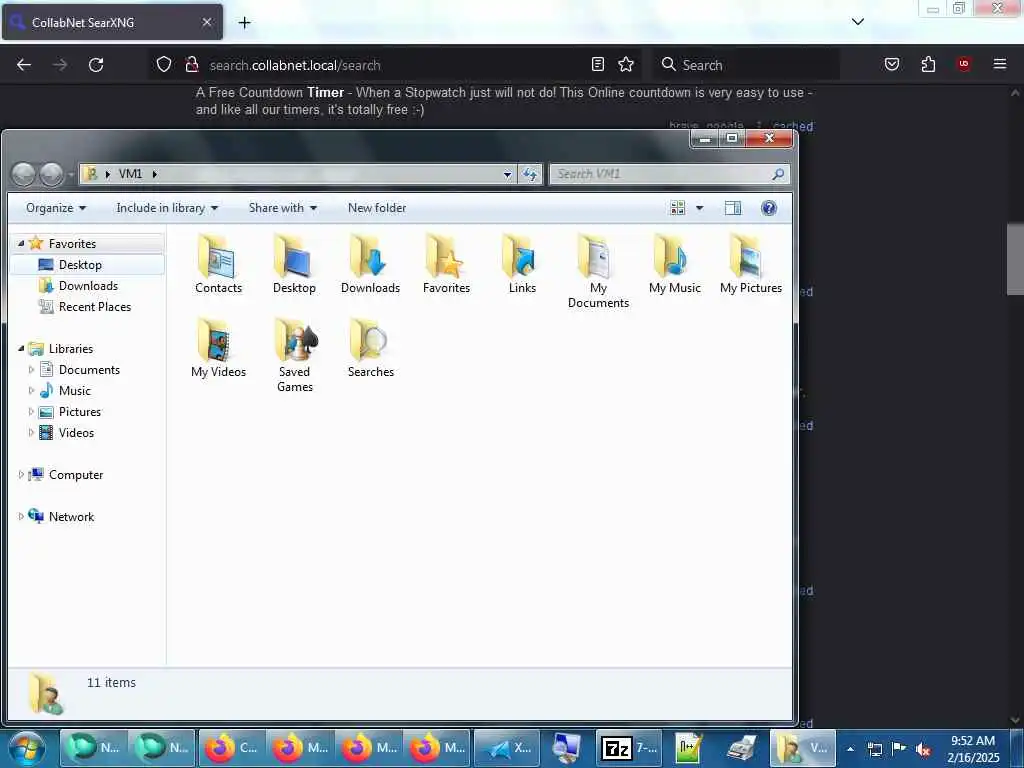Screen dimensions: 1024x768
Task: Open Firefox extensions menu
Action: (x=928, y=64)
